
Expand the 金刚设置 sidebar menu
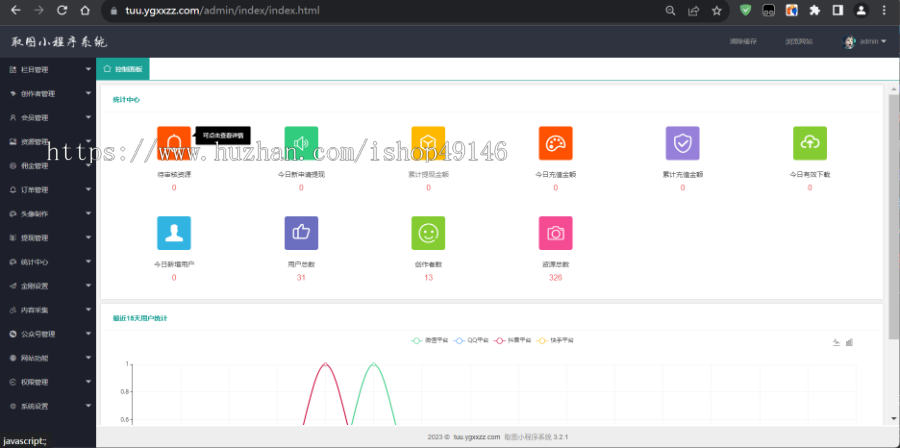point(48,286)
